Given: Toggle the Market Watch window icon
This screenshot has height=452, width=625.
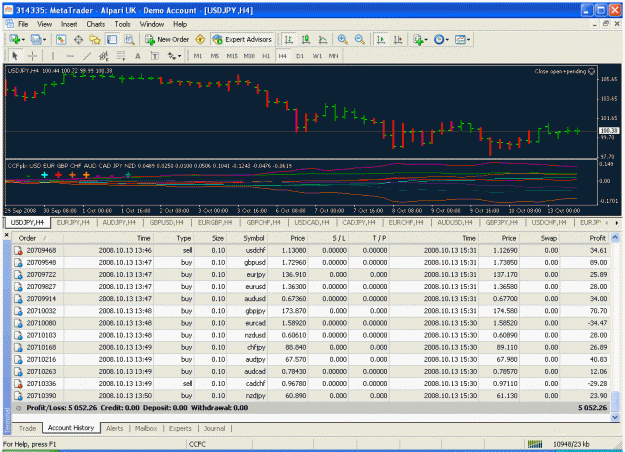Looking at the screenshot, I should [61, 39].
